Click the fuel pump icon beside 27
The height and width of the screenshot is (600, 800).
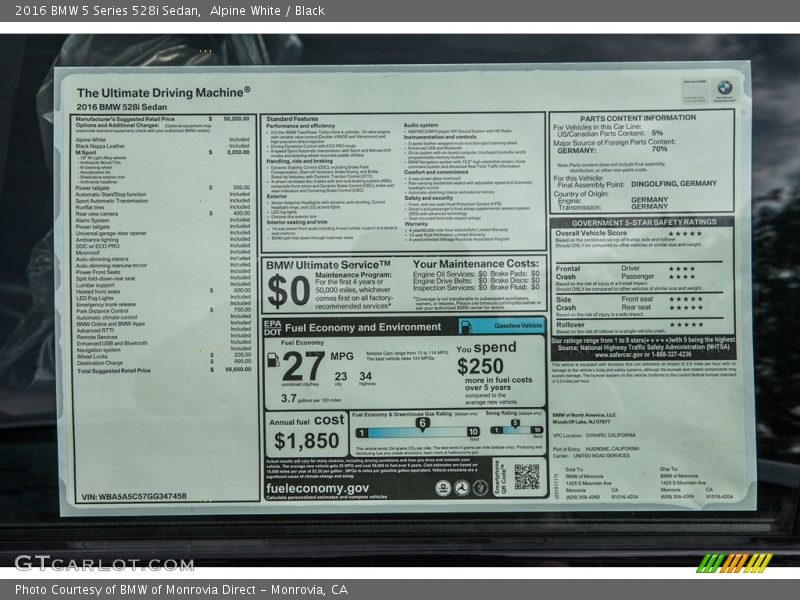point(273,360)
